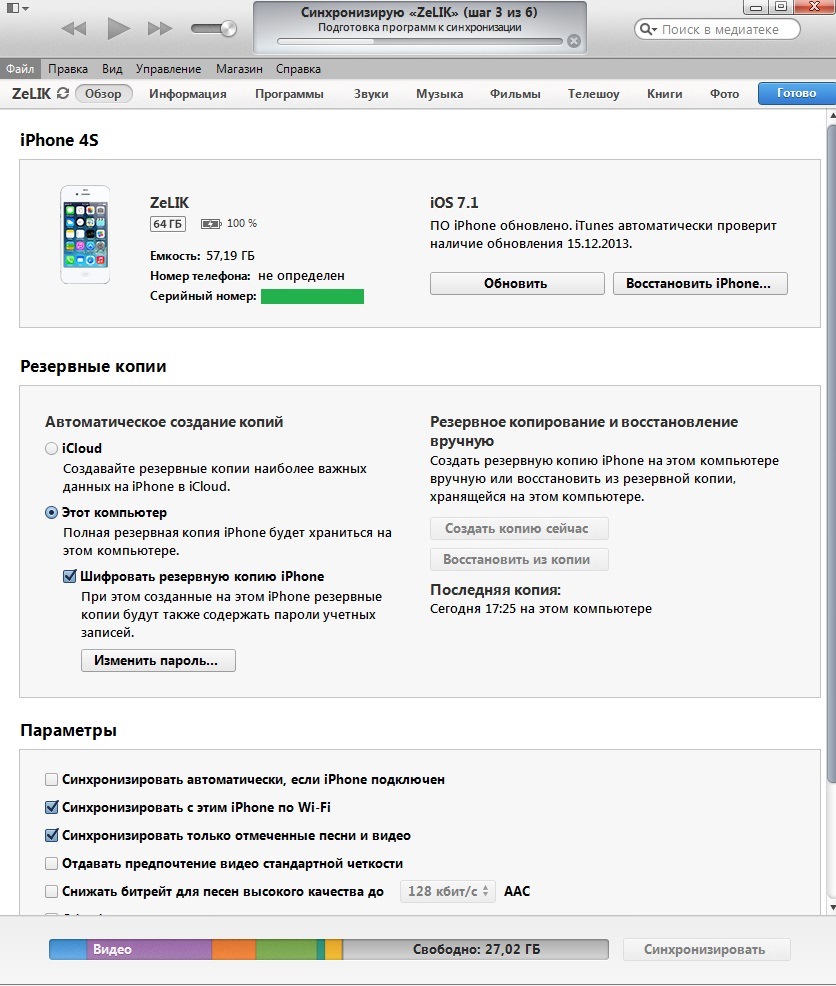Click the sync spinner next to ZeLIK
Screen dimensions: 836x986
62,93
